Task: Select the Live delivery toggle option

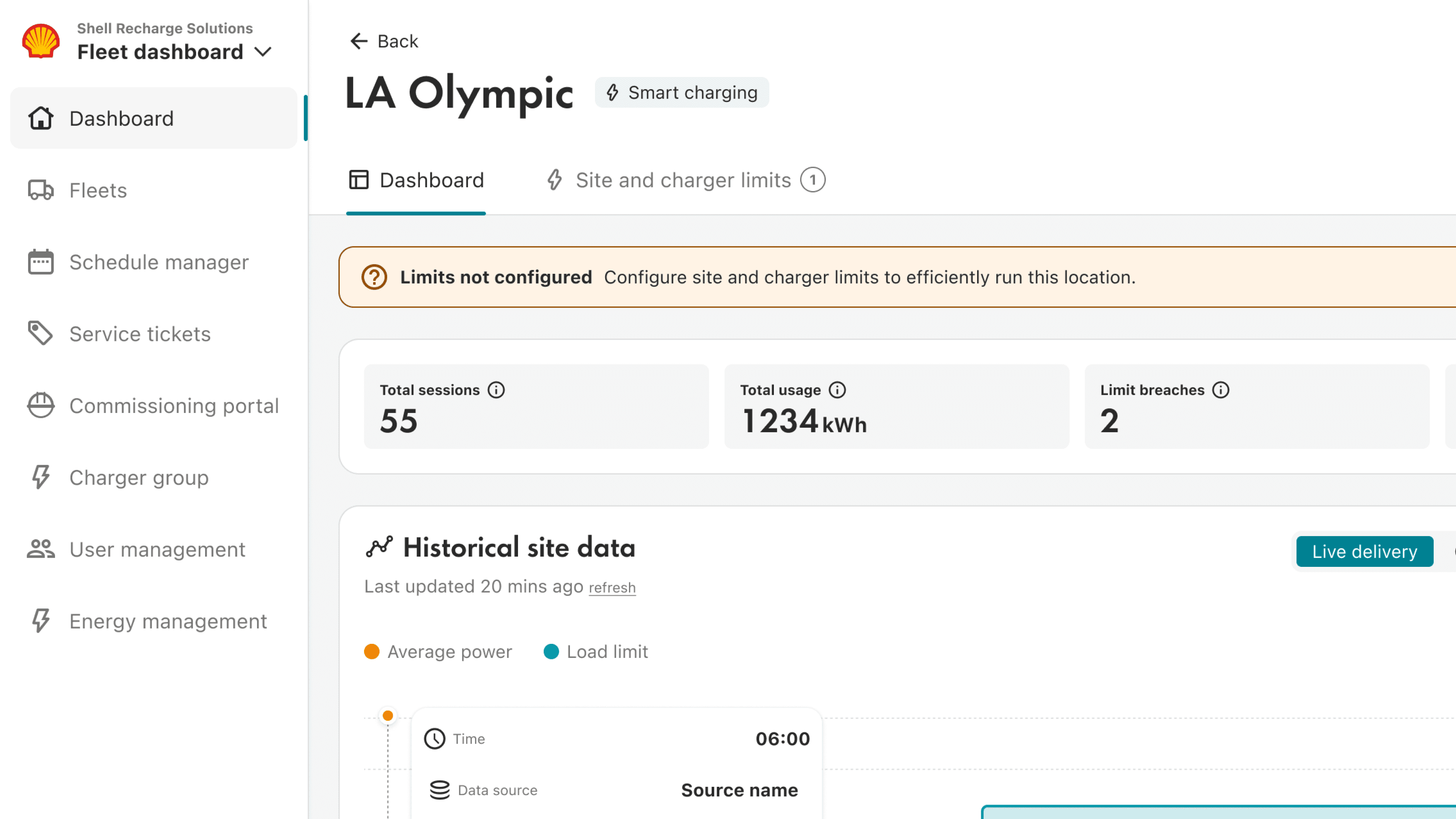Action: pyautogui.click(x=1365, y=551)
